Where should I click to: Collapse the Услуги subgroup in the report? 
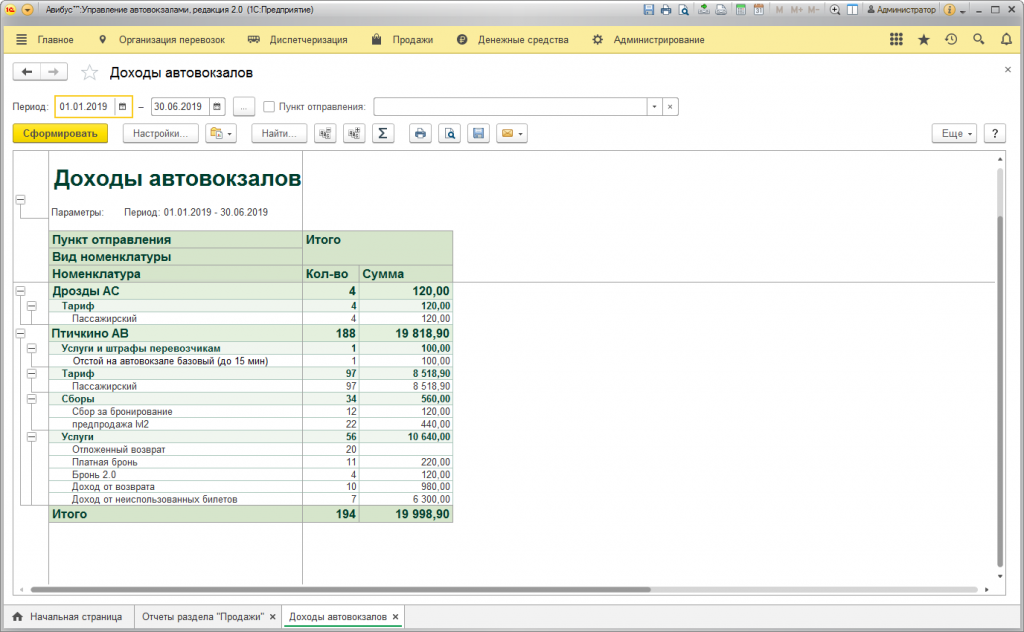[x=32, y=437]
